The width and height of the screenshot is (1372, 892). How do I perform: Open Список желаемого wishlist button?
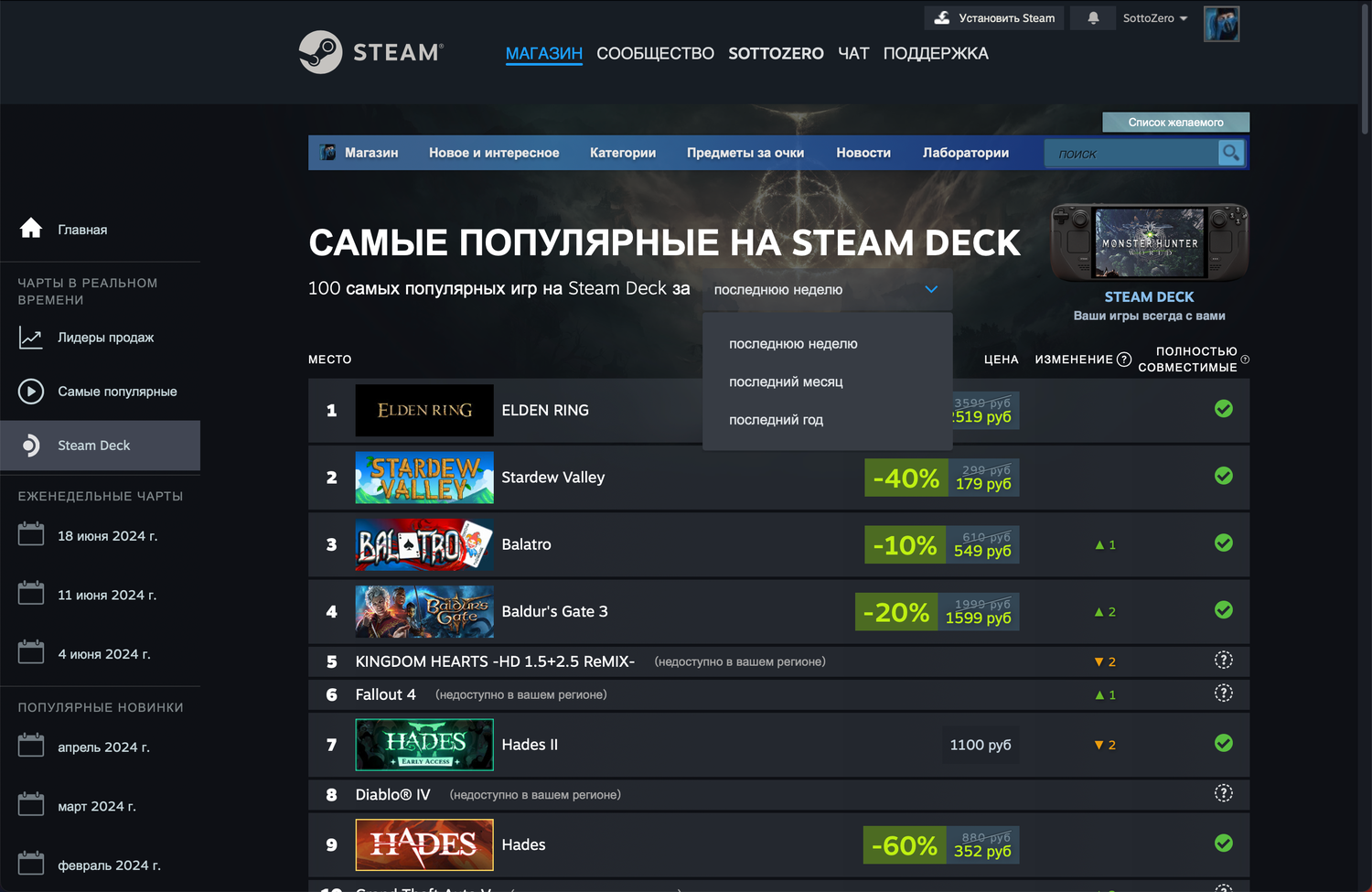click(1176, 123)
